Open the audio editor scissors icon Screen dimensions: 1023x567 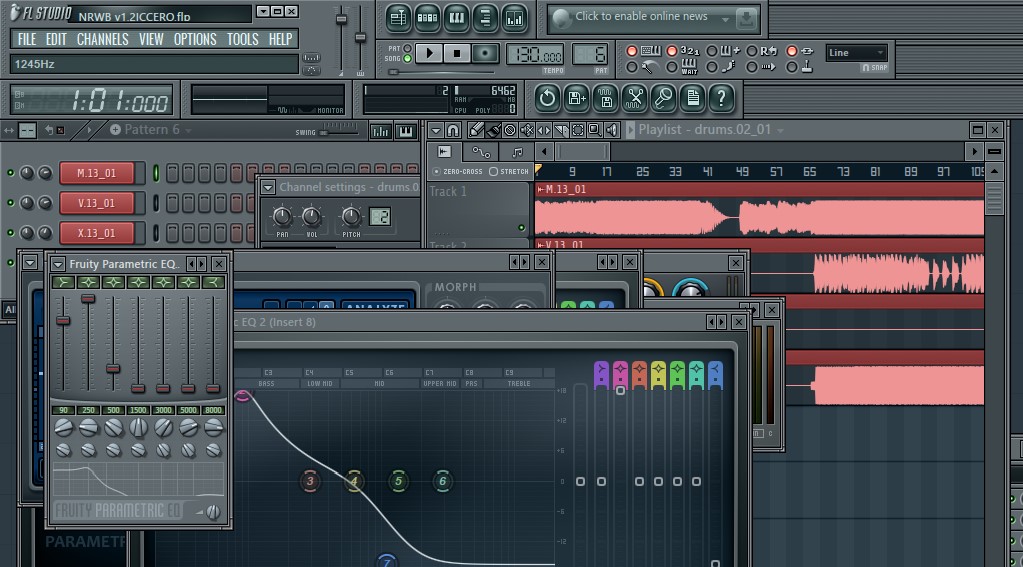tap(634, 98)
